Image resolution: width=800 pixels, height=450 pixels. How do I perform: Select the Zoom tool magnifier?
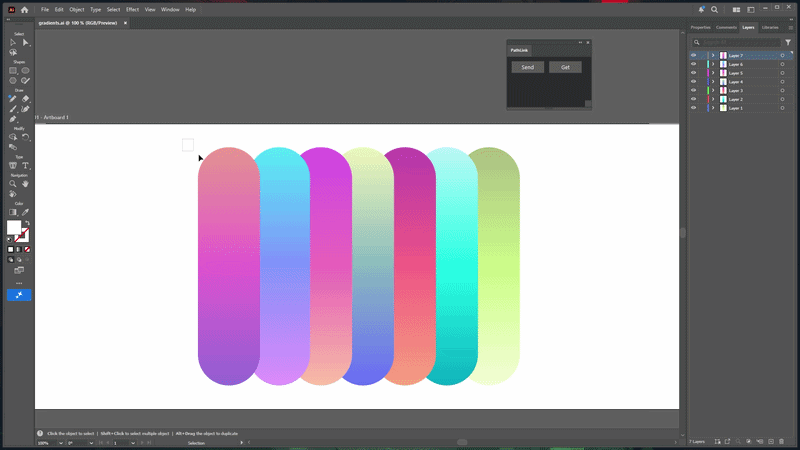[x=13, y=184]
